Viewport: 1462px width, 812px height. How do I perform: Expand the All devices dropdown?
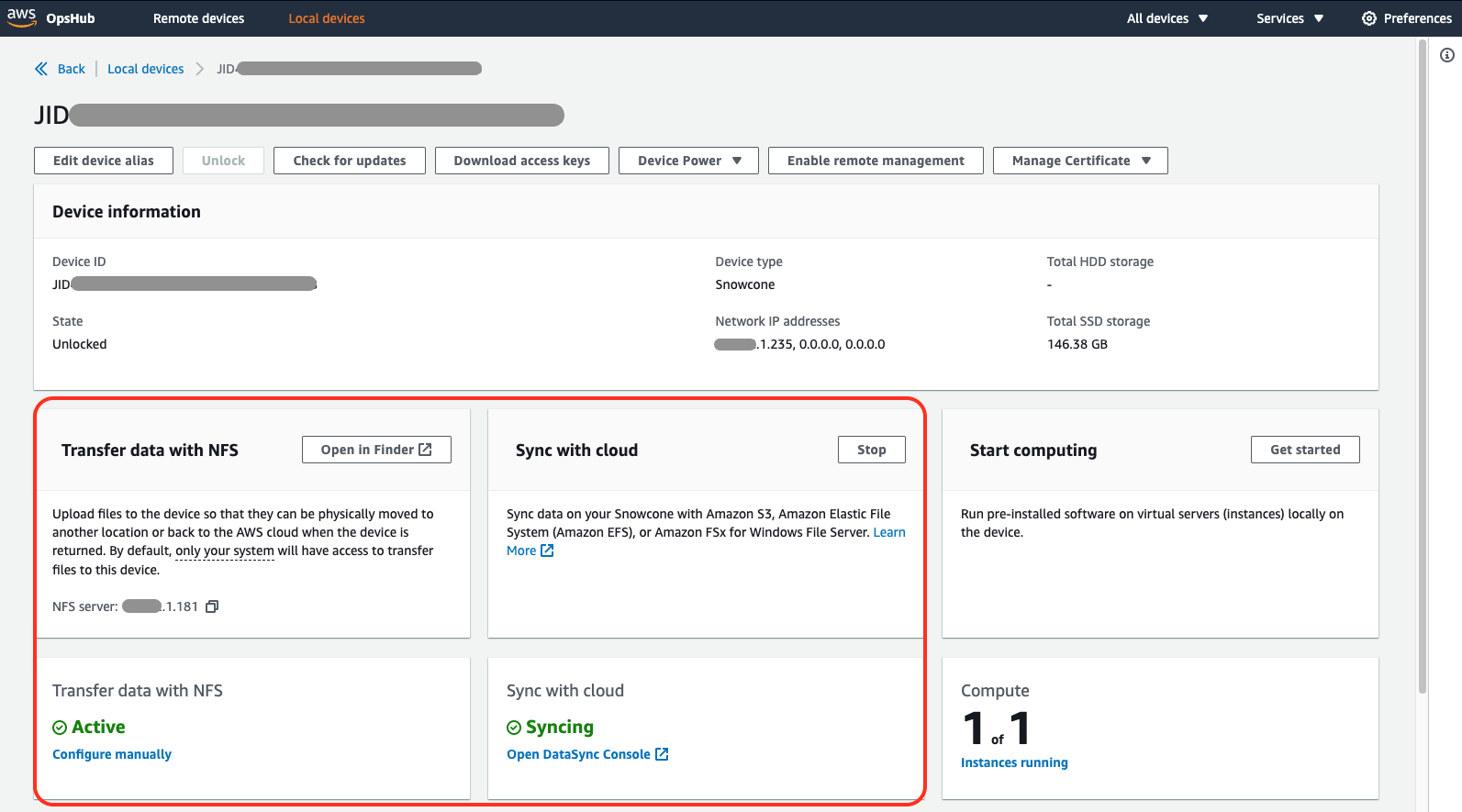(1167, 18)
